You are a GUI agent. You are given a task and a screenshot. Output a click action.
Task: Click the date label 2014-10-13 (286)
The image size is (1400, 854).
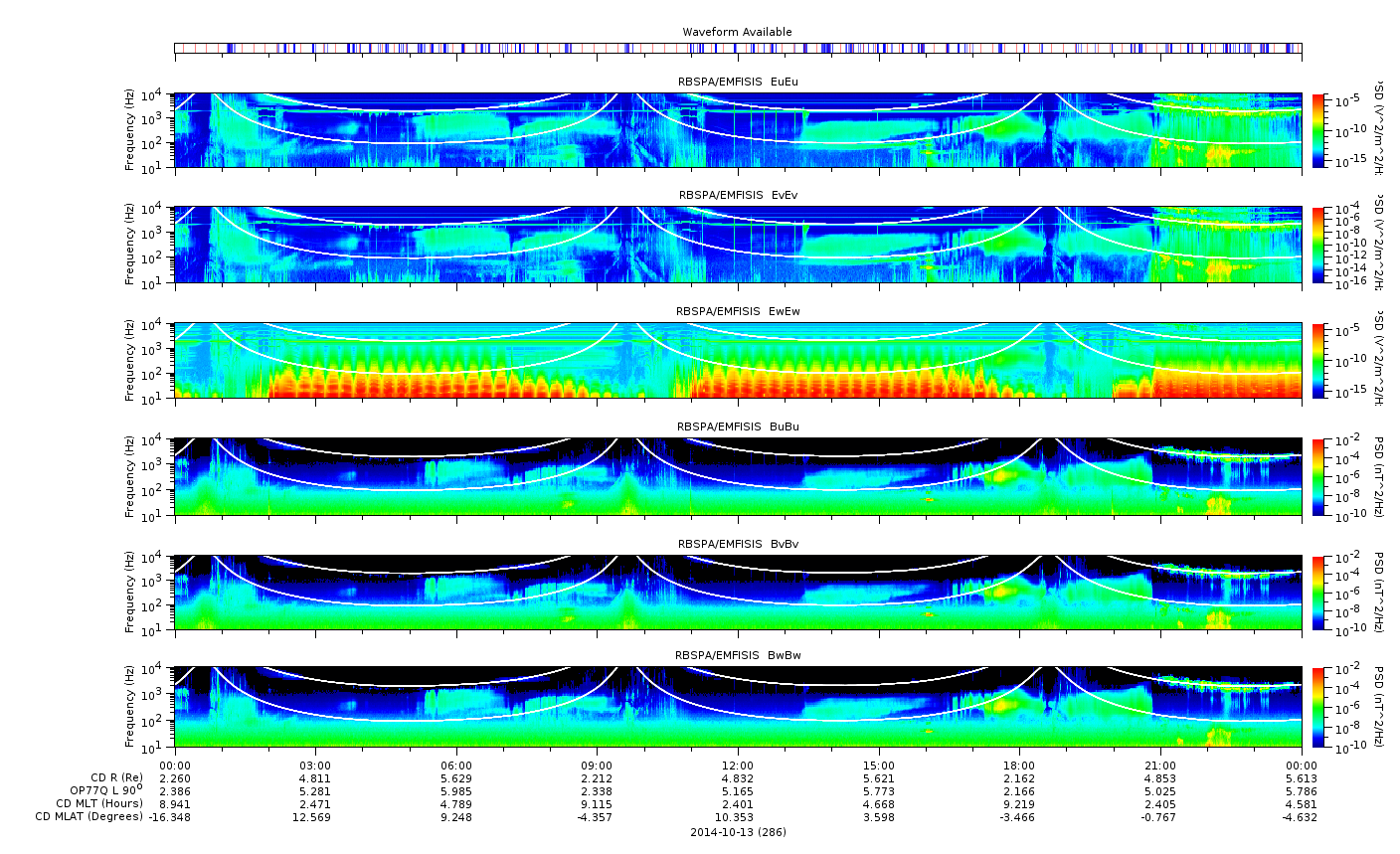[738, 831]
